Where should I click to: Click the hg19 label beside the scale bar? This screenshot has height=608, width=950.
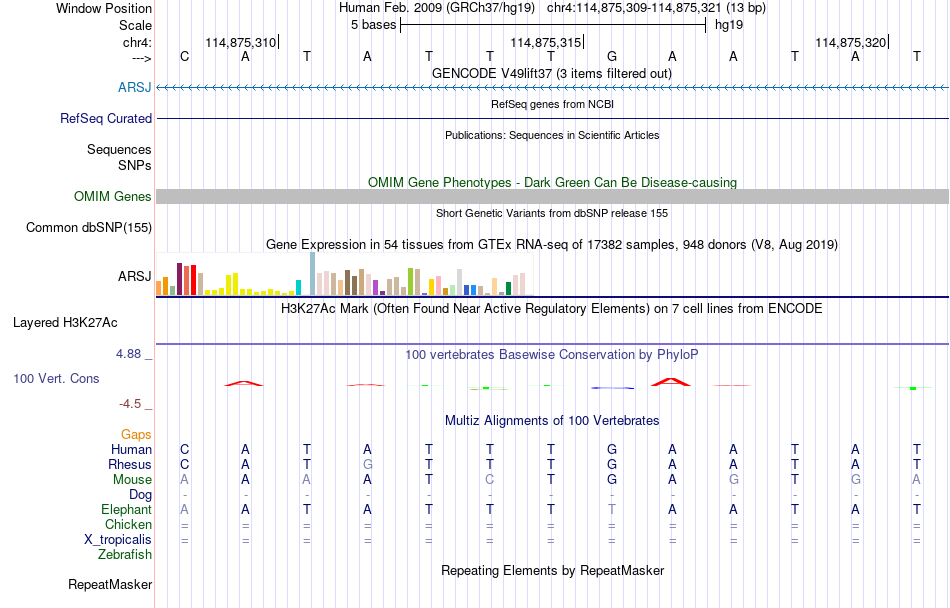[x=729, y=25]
